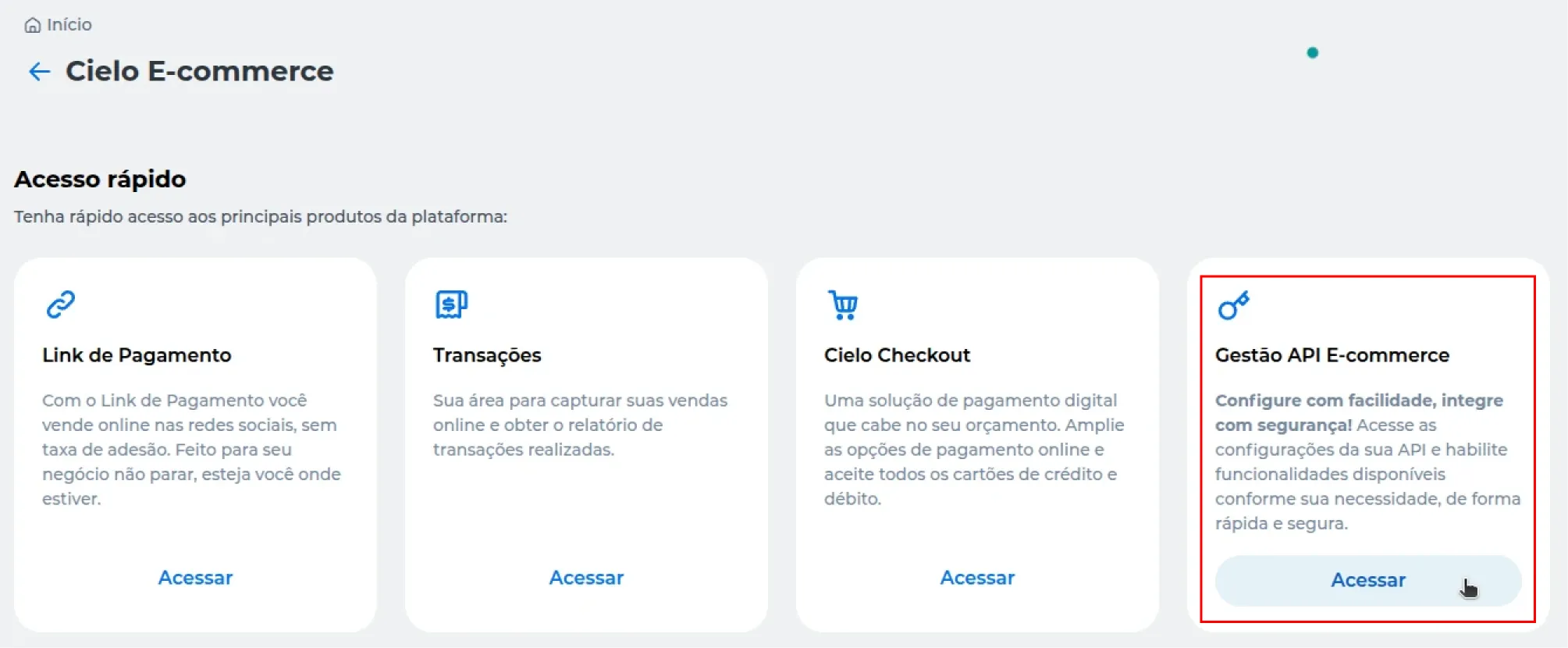
Task: Click the Transações receipt icon
Action: click(451, 304)
